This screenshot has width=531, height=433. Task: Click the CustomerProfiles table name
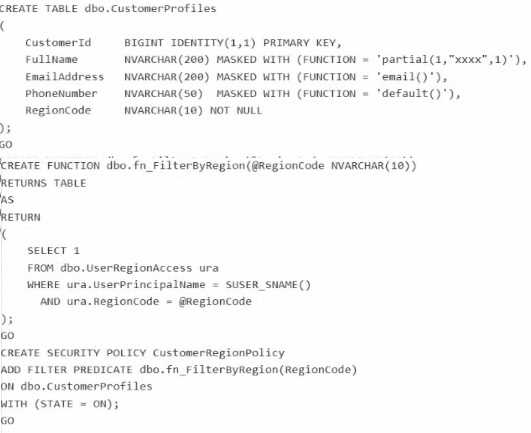click(150, 8)
